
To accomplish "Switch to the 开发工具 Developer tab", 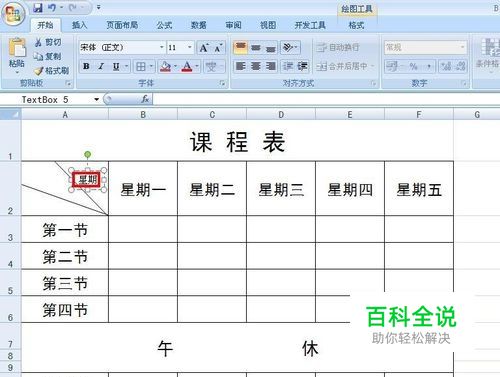I will click(310, 25).
